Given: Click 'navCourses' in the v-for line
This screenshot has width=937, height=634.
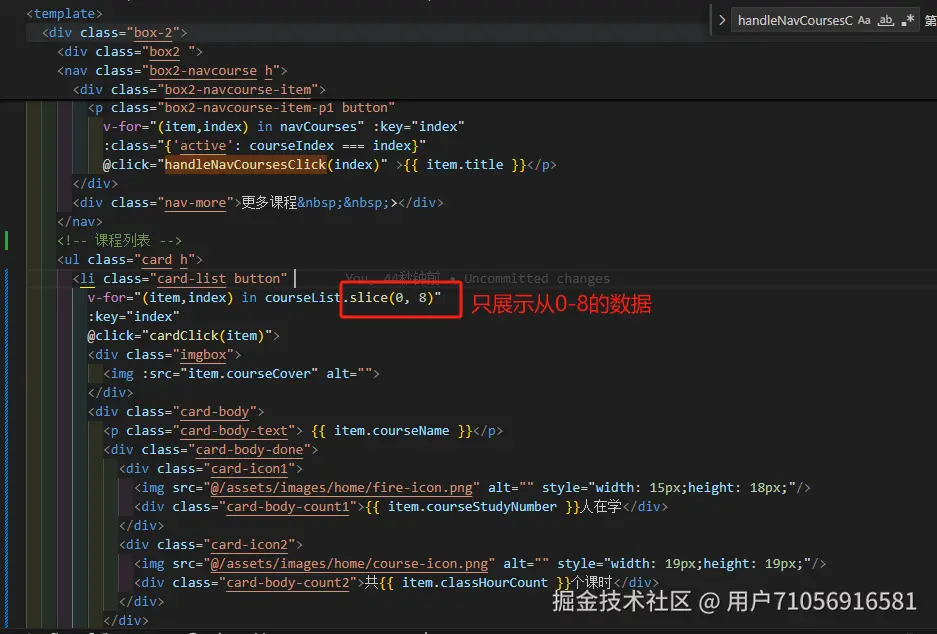Looking at the screenshot, I should click(x=318, y=127).
